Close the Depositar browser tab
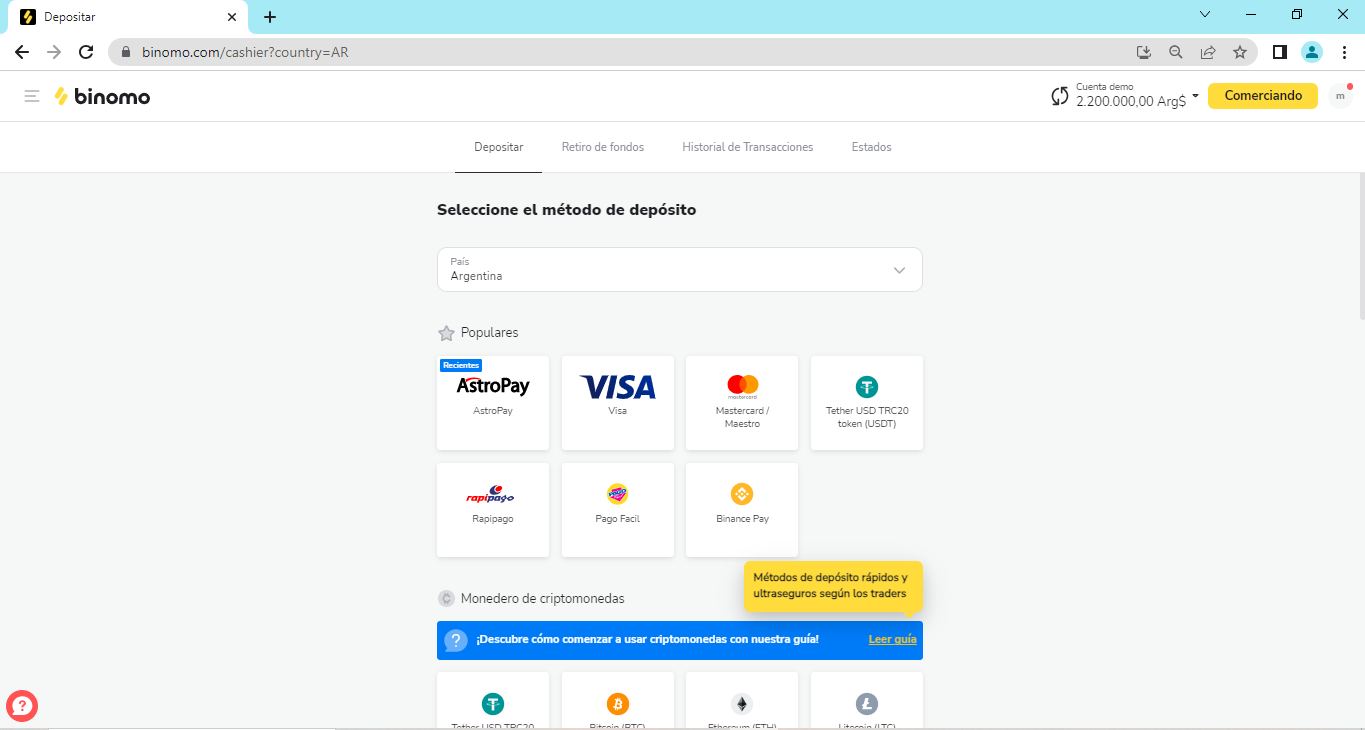1365x730 pixels. (x=232, y=17)
